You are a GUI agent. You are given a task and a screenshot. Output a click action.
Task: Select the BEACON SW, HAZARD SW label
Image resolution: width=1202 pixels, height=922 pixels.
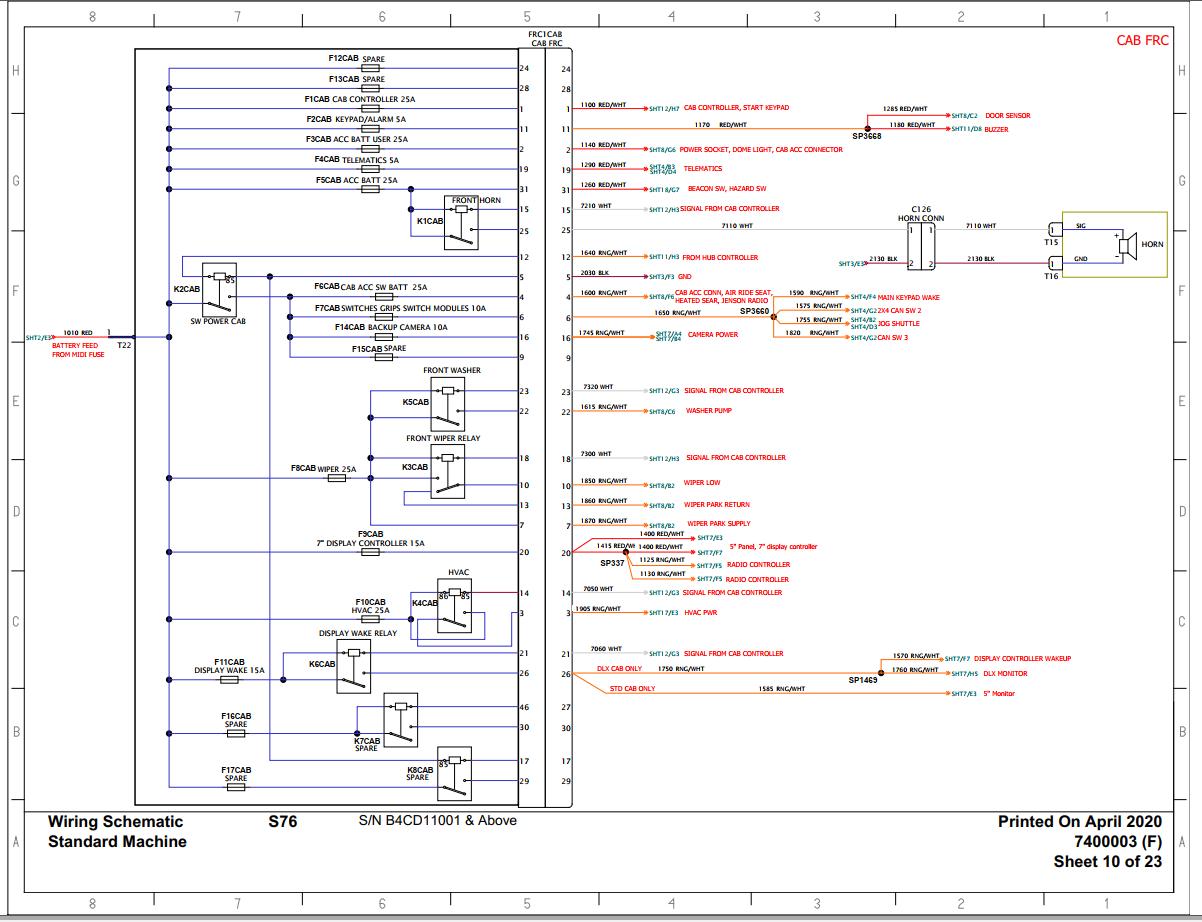(727, 189)
